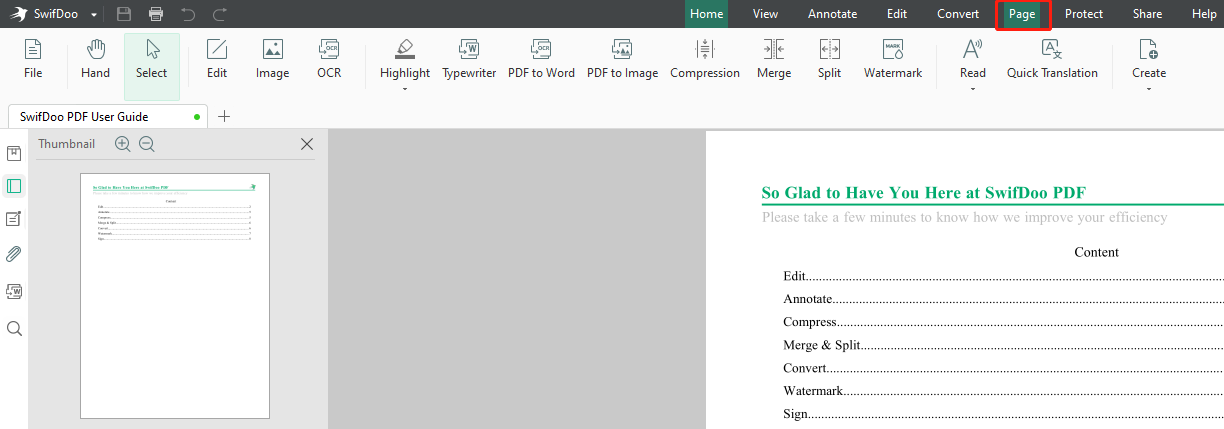Click the 'So Glad to Have You Here' heading
The image size is (1224, 429).
point(923,193)
